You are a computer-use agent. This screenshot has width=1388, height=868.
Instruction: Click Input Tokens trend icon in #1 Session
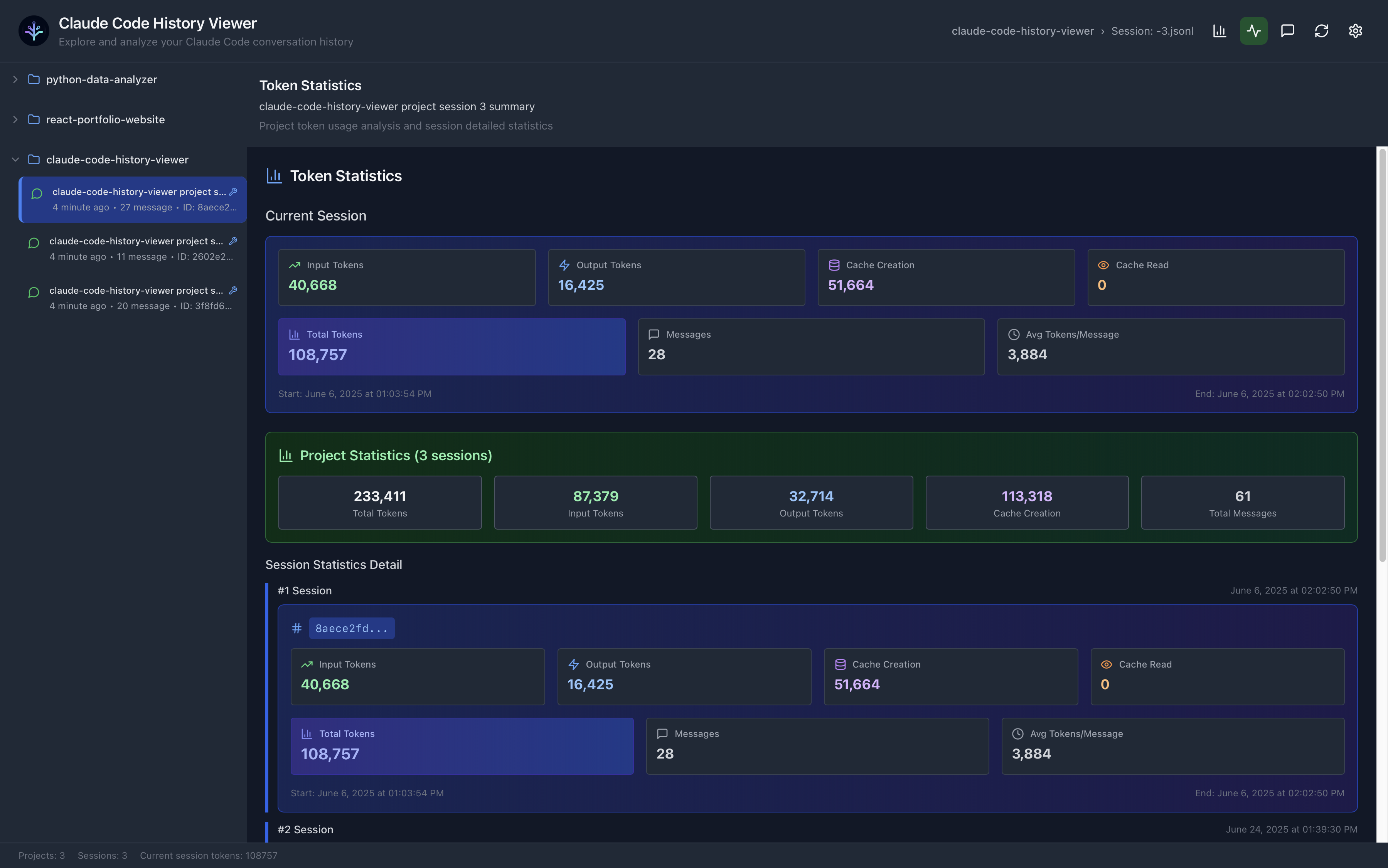point(307,664)
